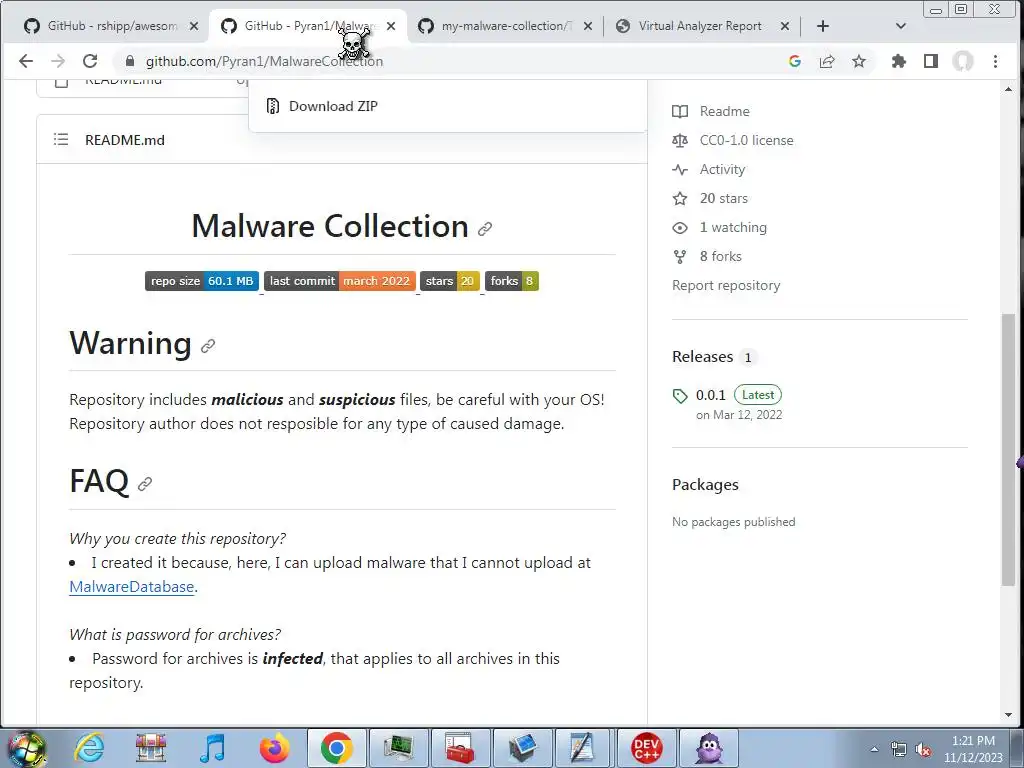Close the Virtual Analyzer Report tab
The image size is (1024, 768).
(785, 26)
